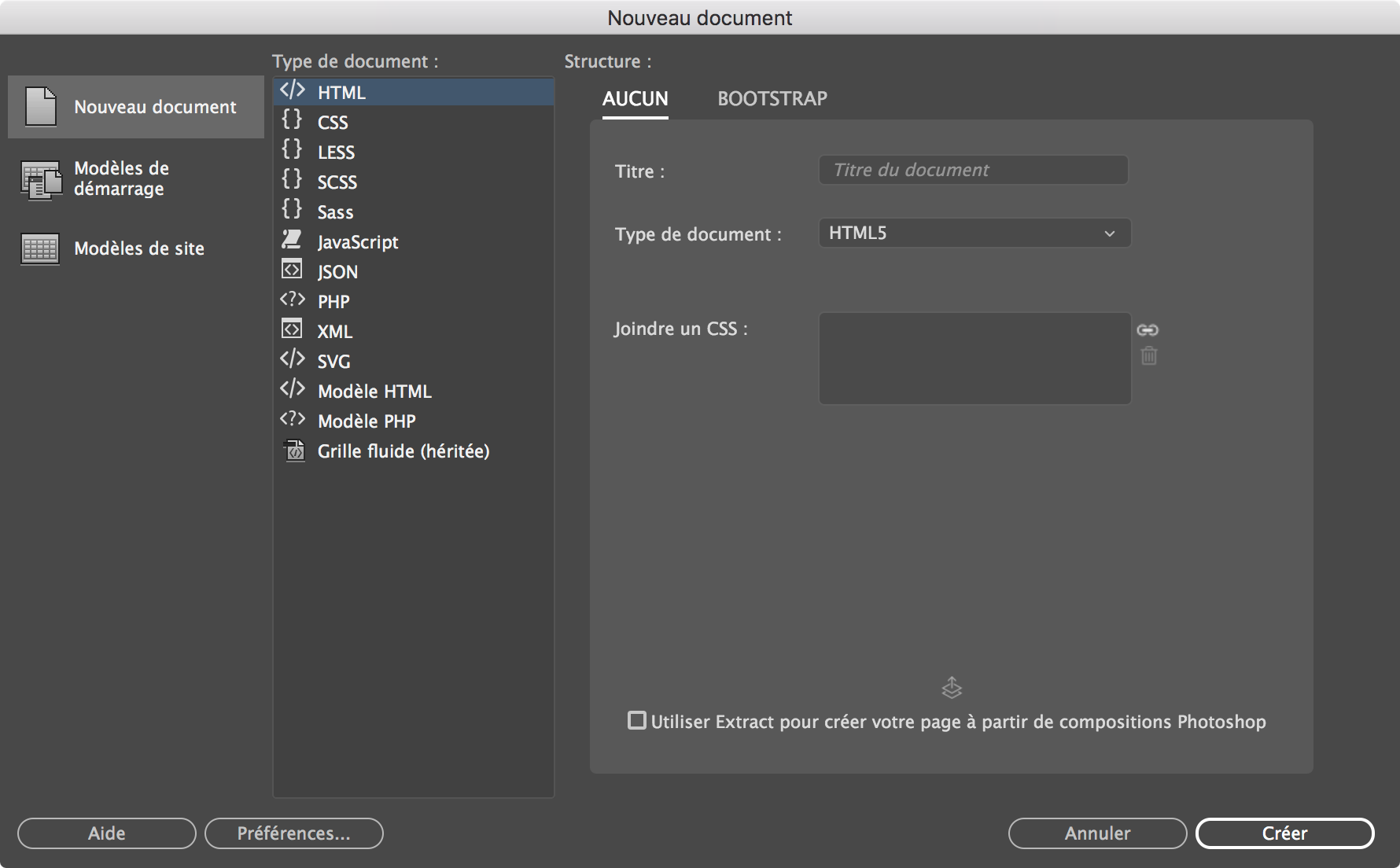This screenshot has width=1400, height=868.
Task: Click the link icon next to Joindre un CSS
Action: click(1149, 330)
